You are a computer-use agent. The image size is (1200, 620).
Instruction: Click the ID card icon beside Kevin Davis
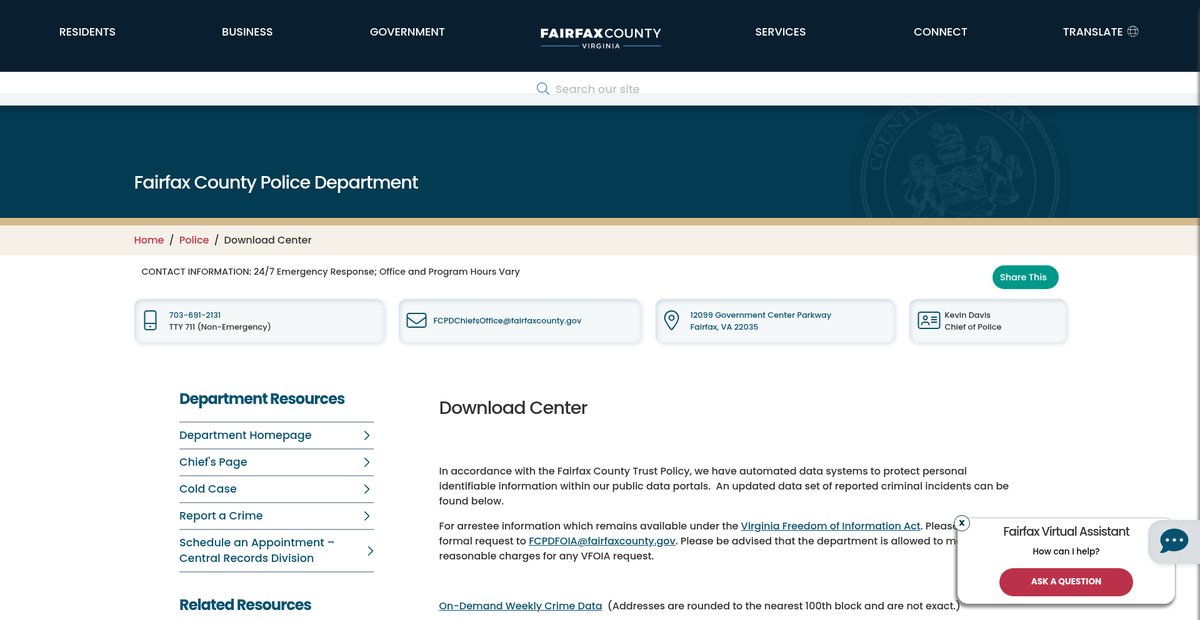pyautogui.click(x=929, y=321)
